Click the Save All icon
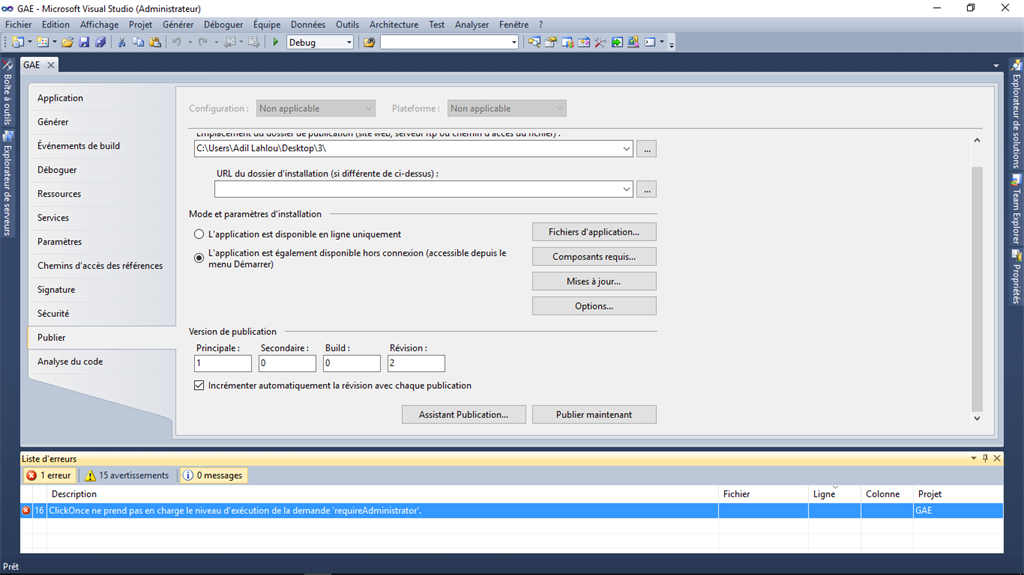 pyautogui.click(x=101, y=42)
